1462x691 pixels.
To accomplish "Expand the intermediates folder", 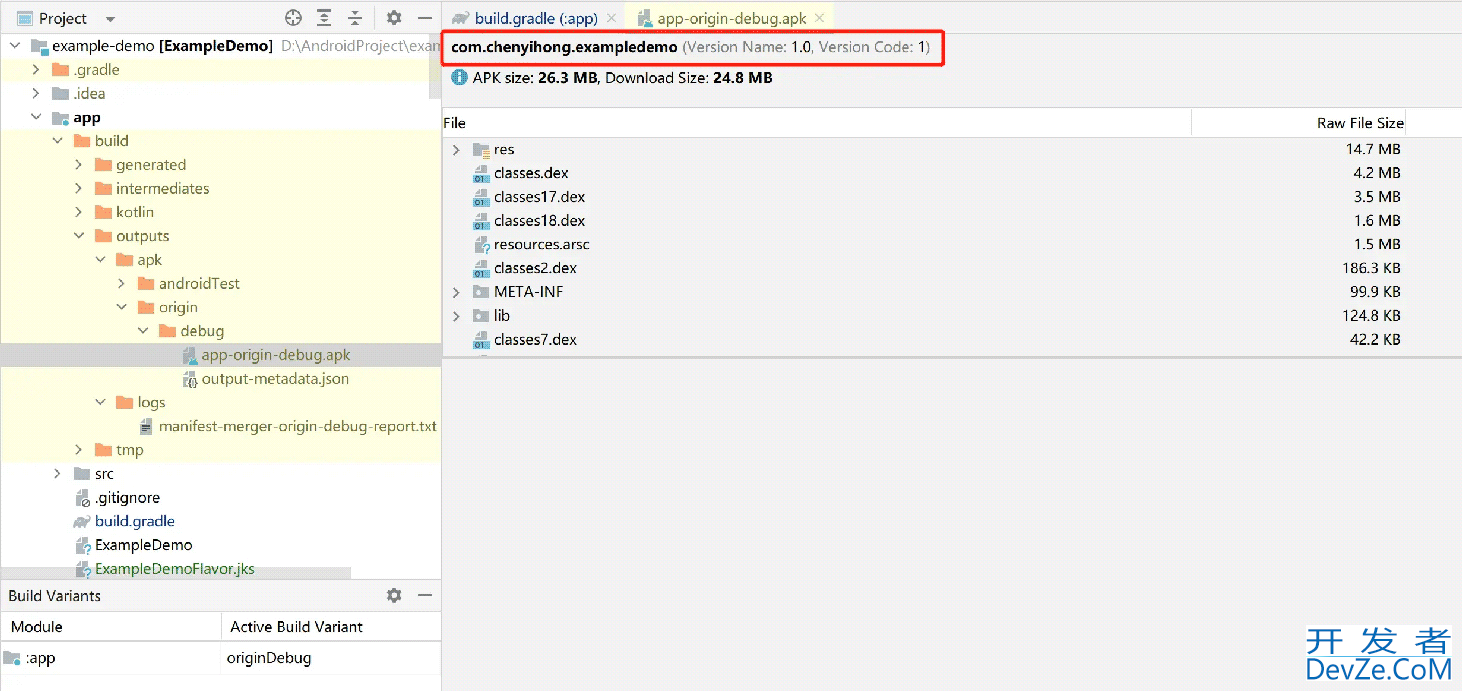I will click(79, 189).
